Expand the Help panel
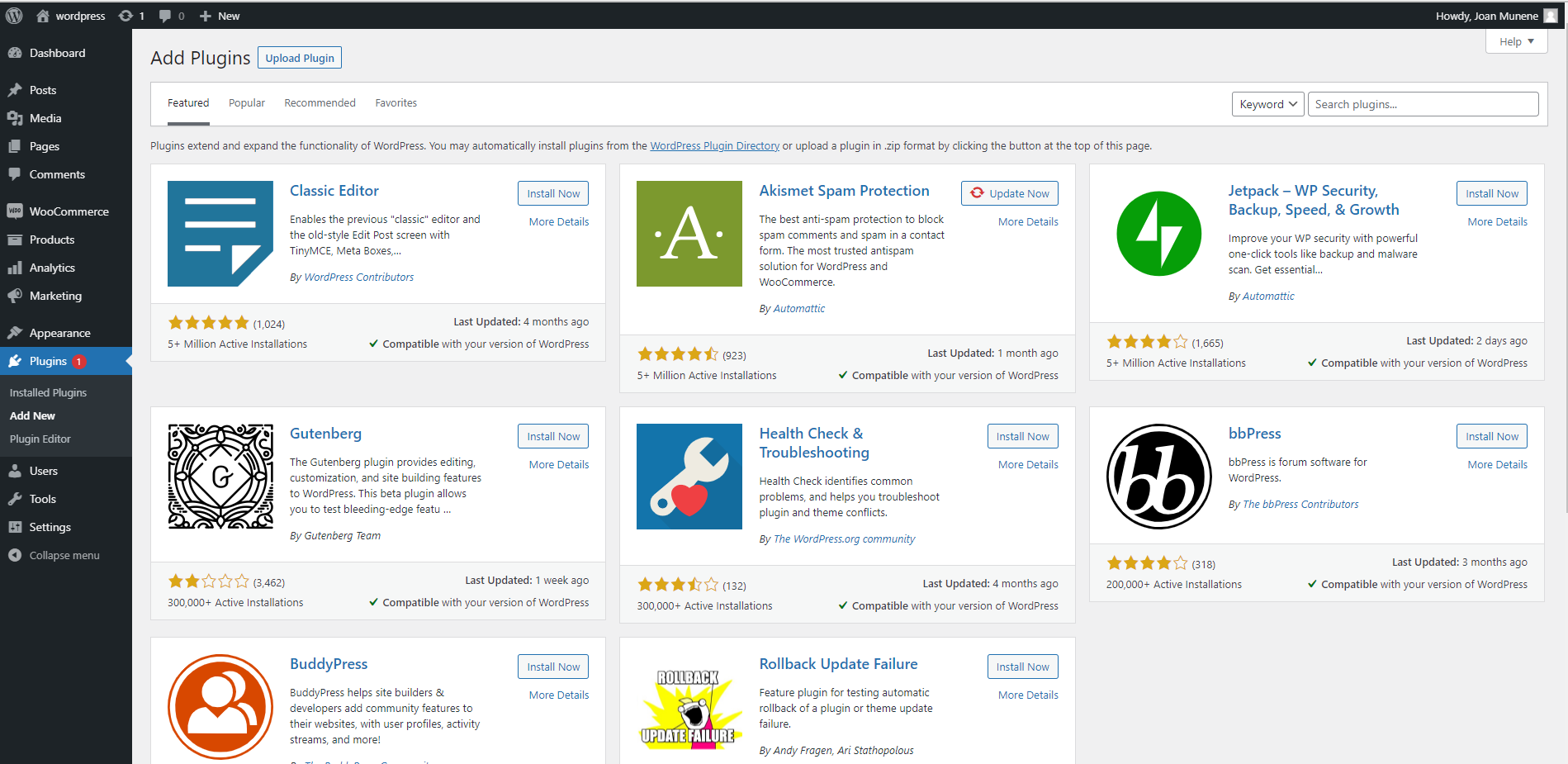1568x764 pixels. [x=1516, y=41]
